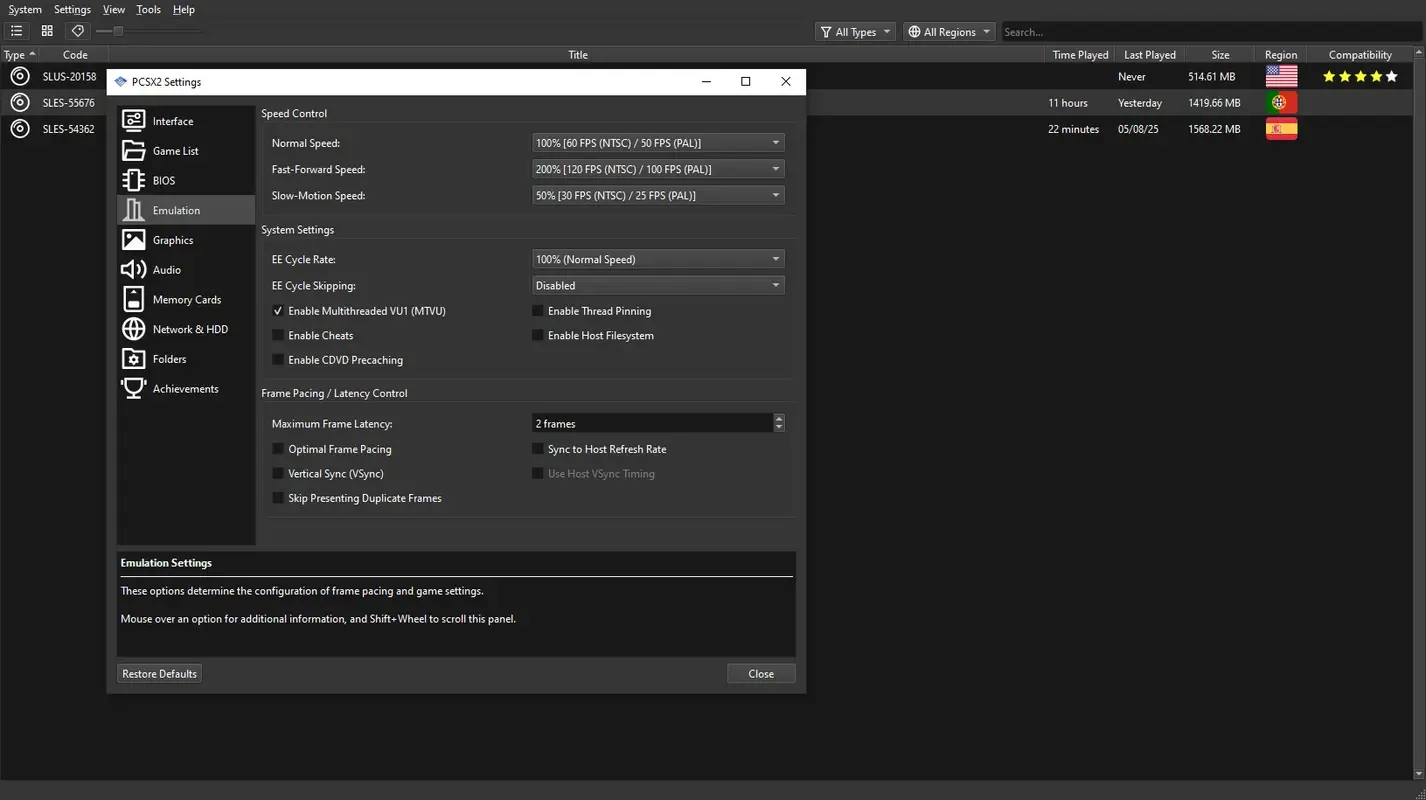Expand the Fast-Forward Speed dropdown

(x=657, y=168)
